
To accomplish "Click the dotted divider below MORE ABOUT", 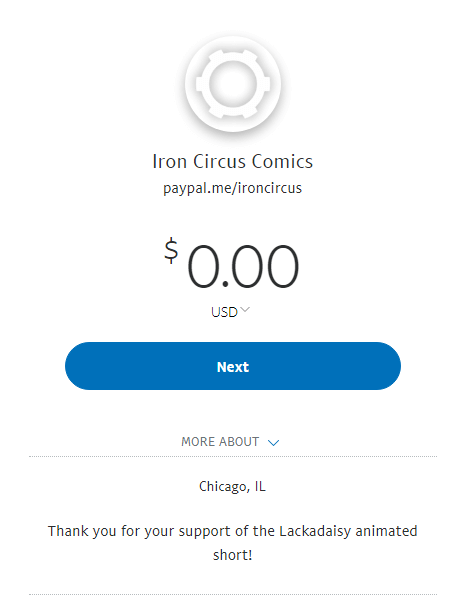I will point(233,457).
